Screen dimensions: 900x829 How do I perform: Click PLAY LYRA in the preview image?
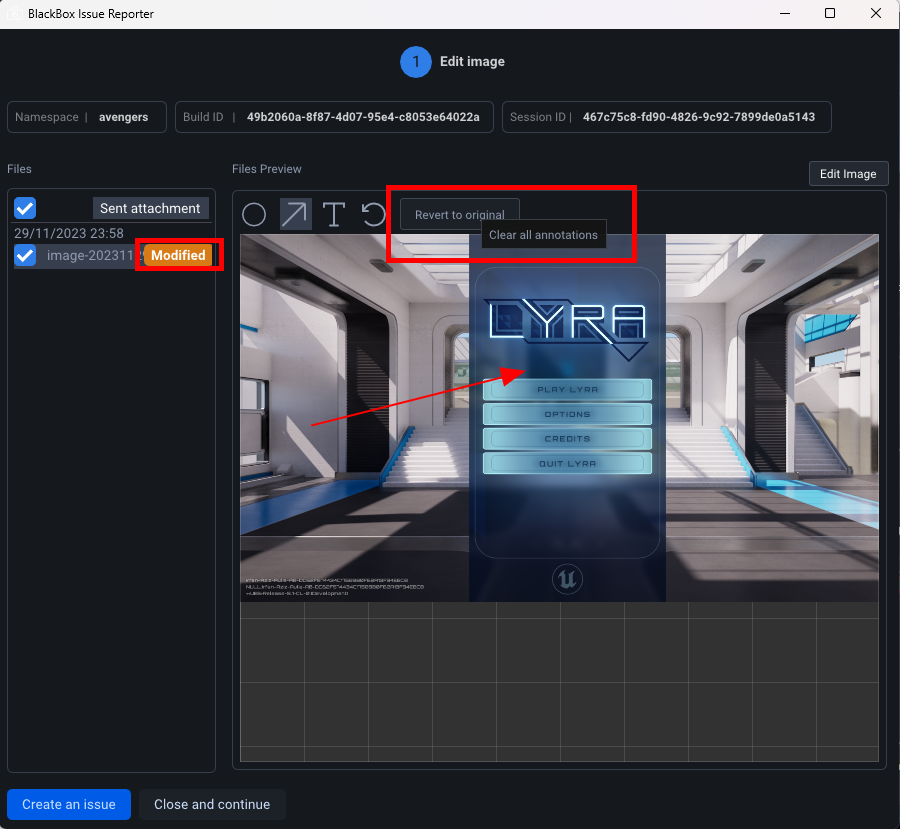click(x=567, y=389)
